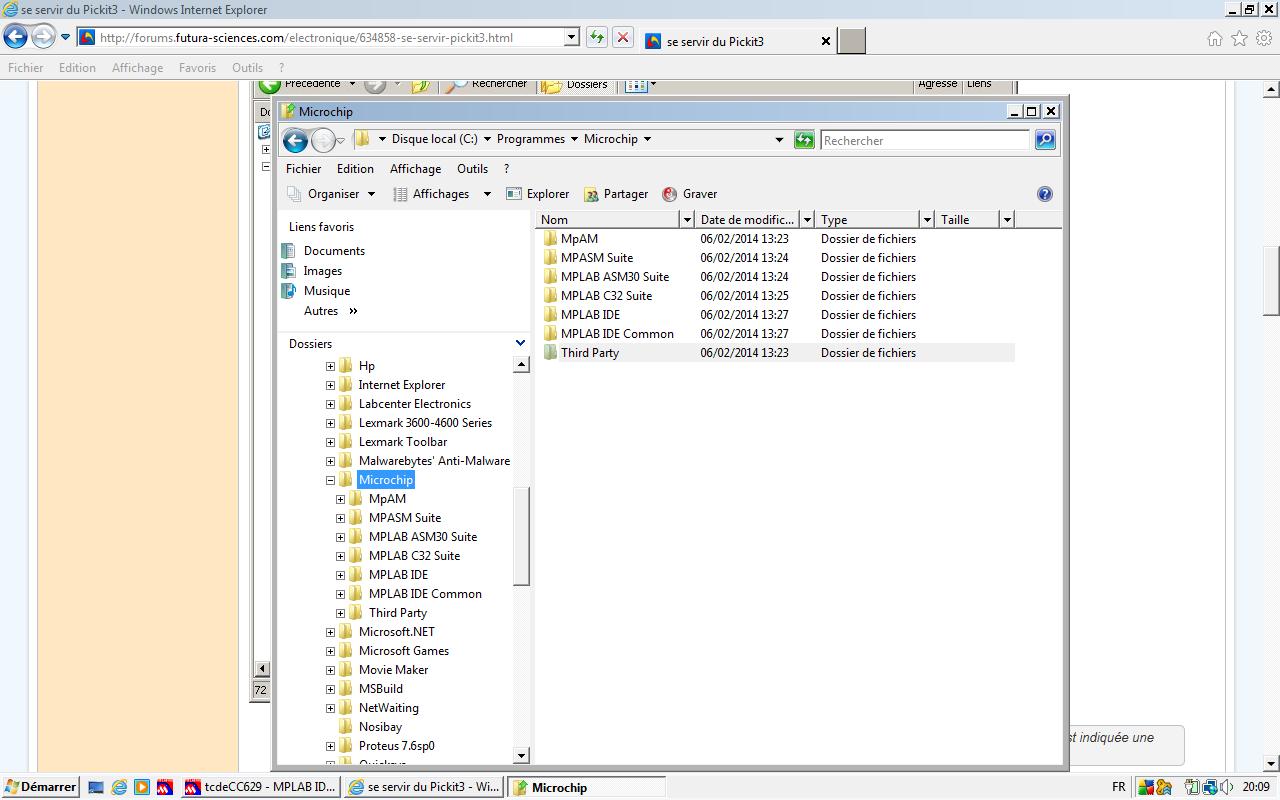This screenshot has width=1280, height=800.
Task: Open the Taille column dropdown arrow
Action: pos(1007,219)
